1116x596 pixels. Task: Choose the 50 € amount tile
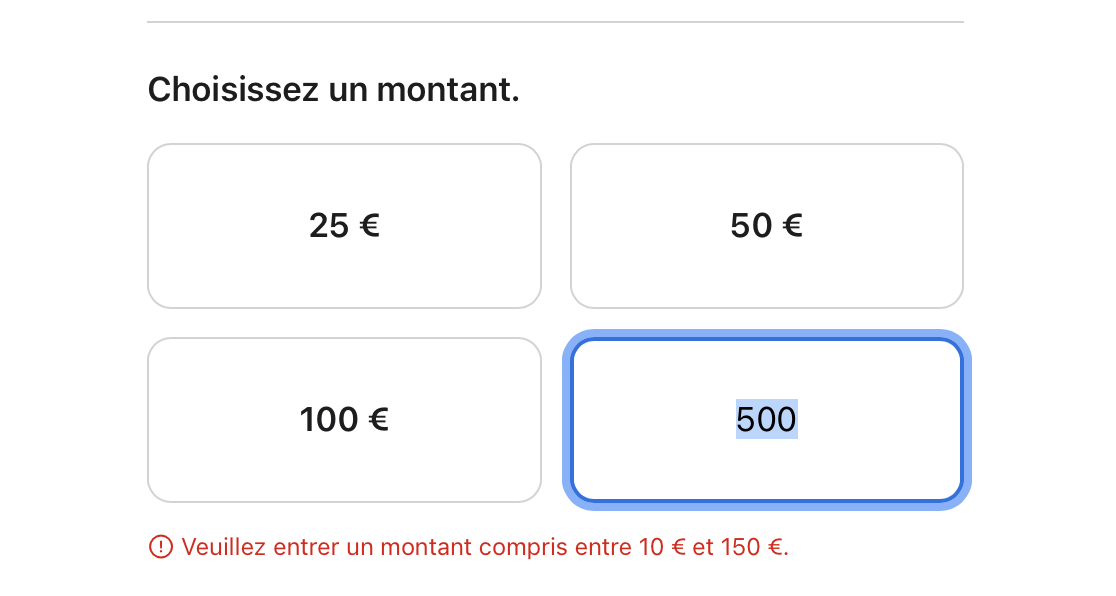click(x=766, y=226)
